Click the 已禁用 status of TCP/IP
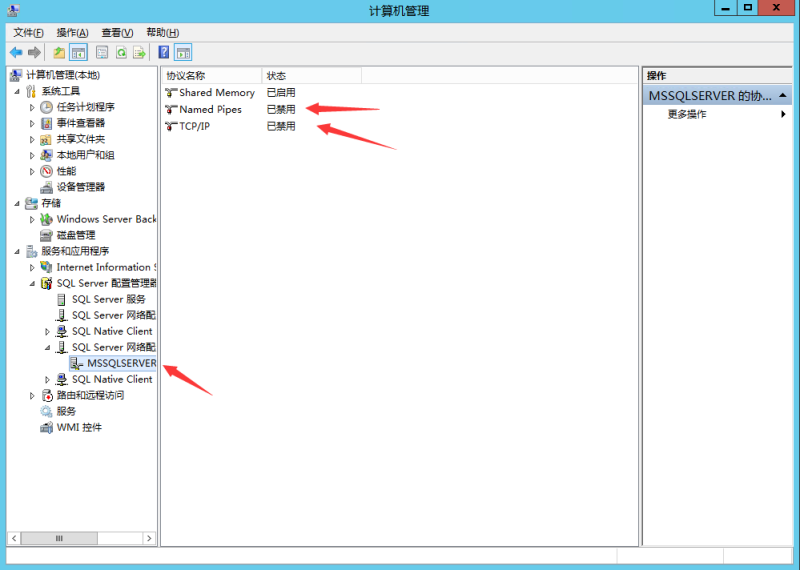The image size is (800, 570). click(281, 126)
